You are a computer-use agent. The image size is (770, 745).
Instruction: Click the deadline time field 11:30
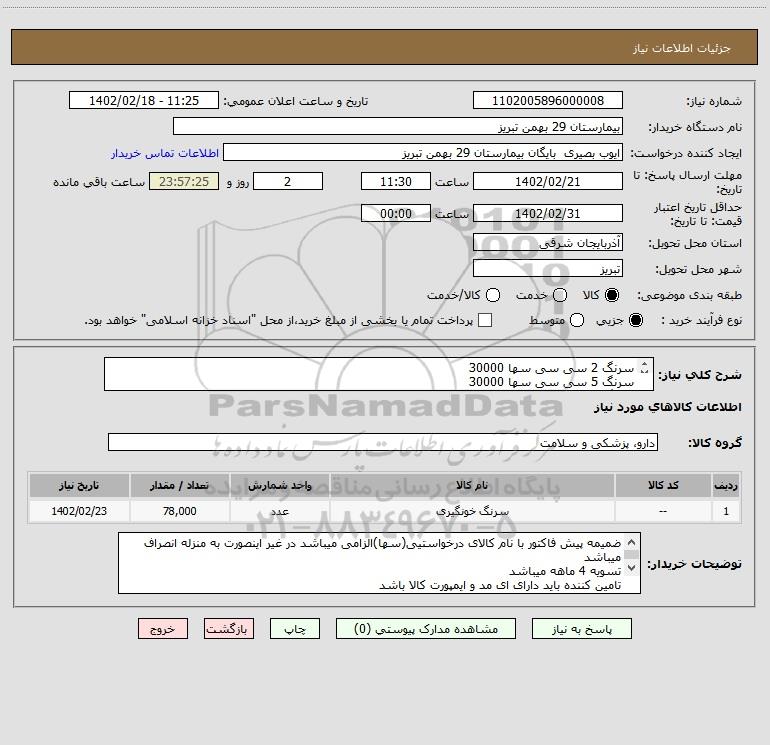pyautogui.click(x=396, y=182)
